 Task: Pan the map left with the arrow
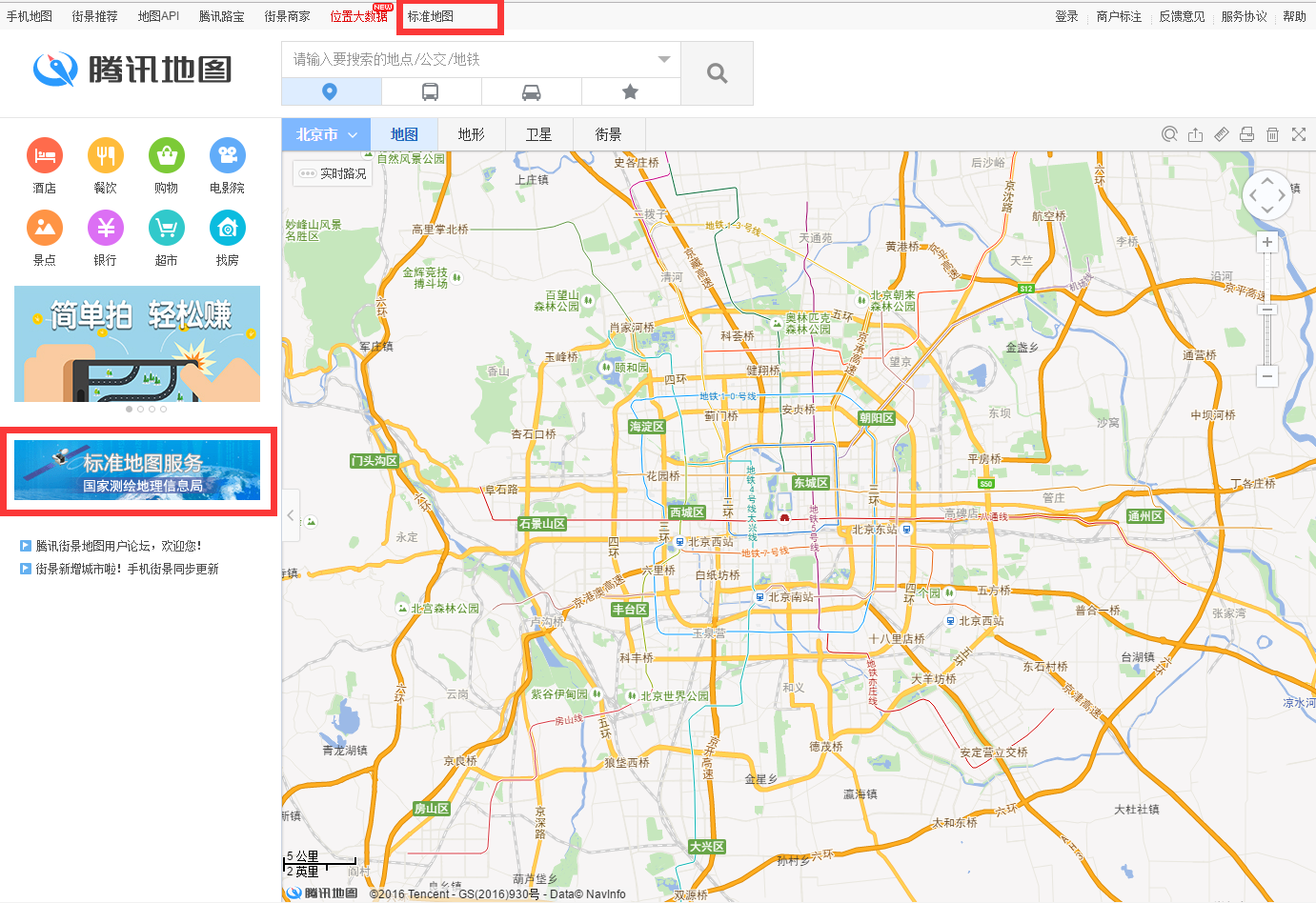point(1252,196)
